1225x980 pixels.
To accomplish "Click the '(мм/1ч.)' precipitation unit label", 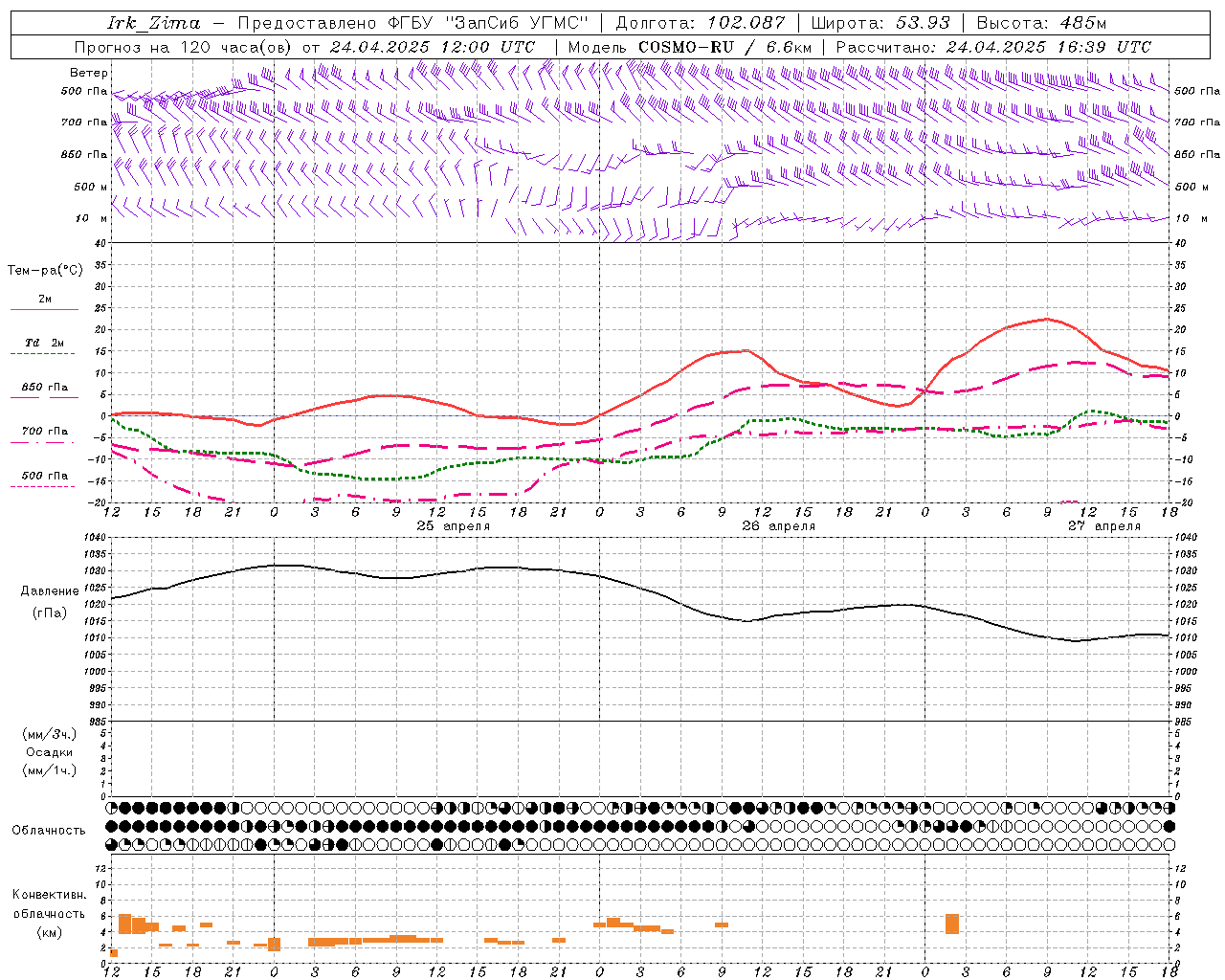I will tap(50, 770).
